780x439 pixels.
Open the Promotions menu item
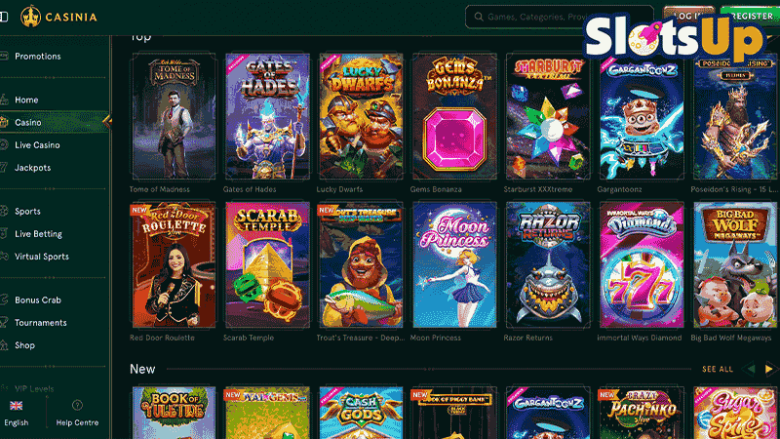[x=38, y=56]
